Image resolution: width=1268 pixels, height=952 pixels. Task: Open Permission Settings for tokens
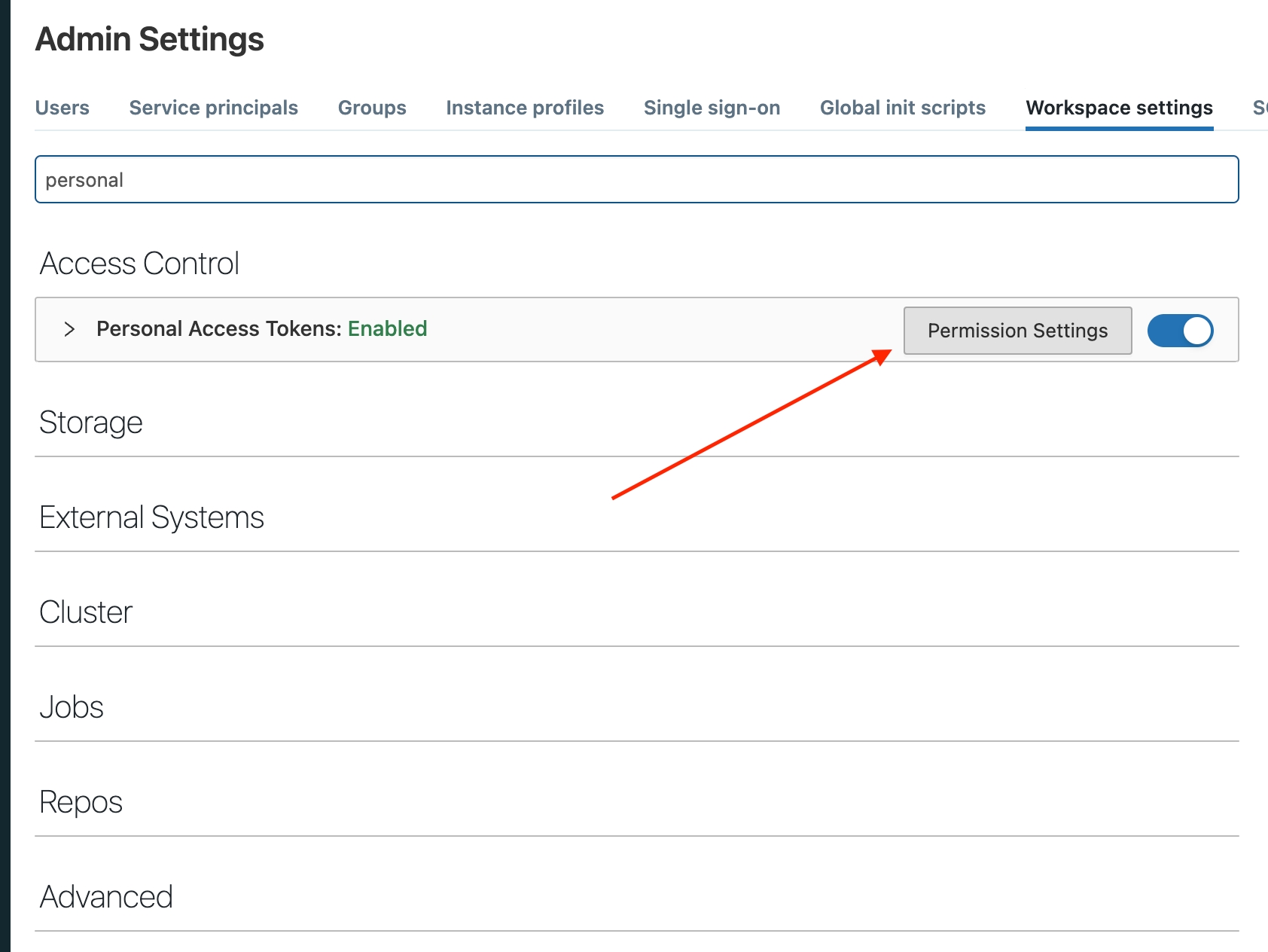click(x=1017, y=331)
